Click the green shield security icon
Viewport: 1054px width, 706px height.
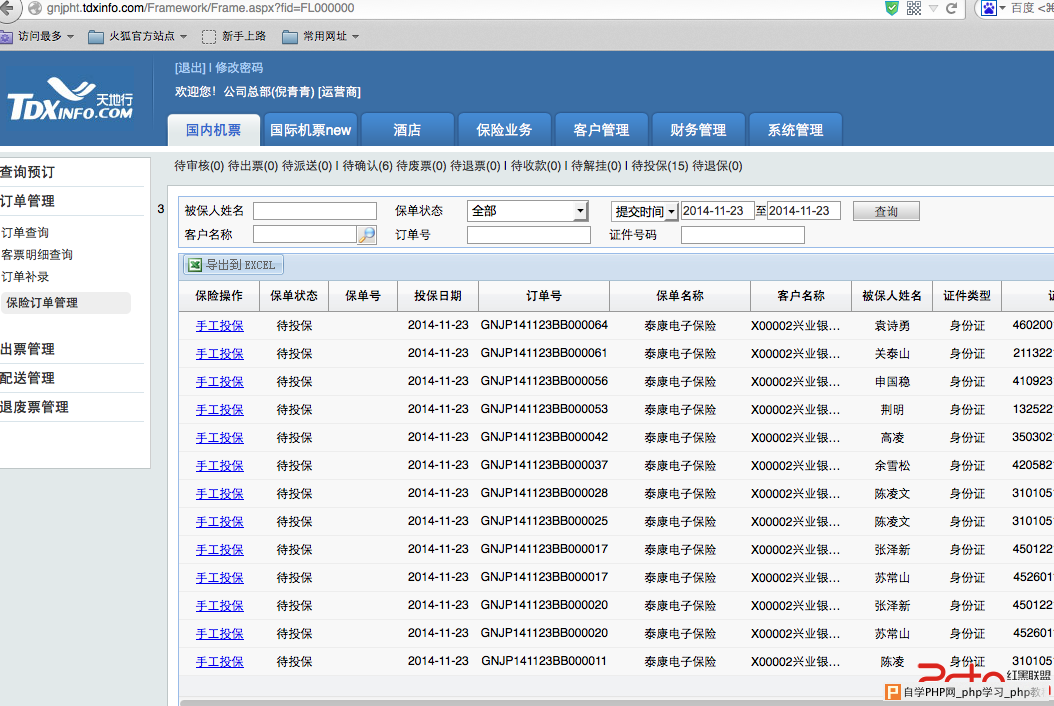pos(892,8)
